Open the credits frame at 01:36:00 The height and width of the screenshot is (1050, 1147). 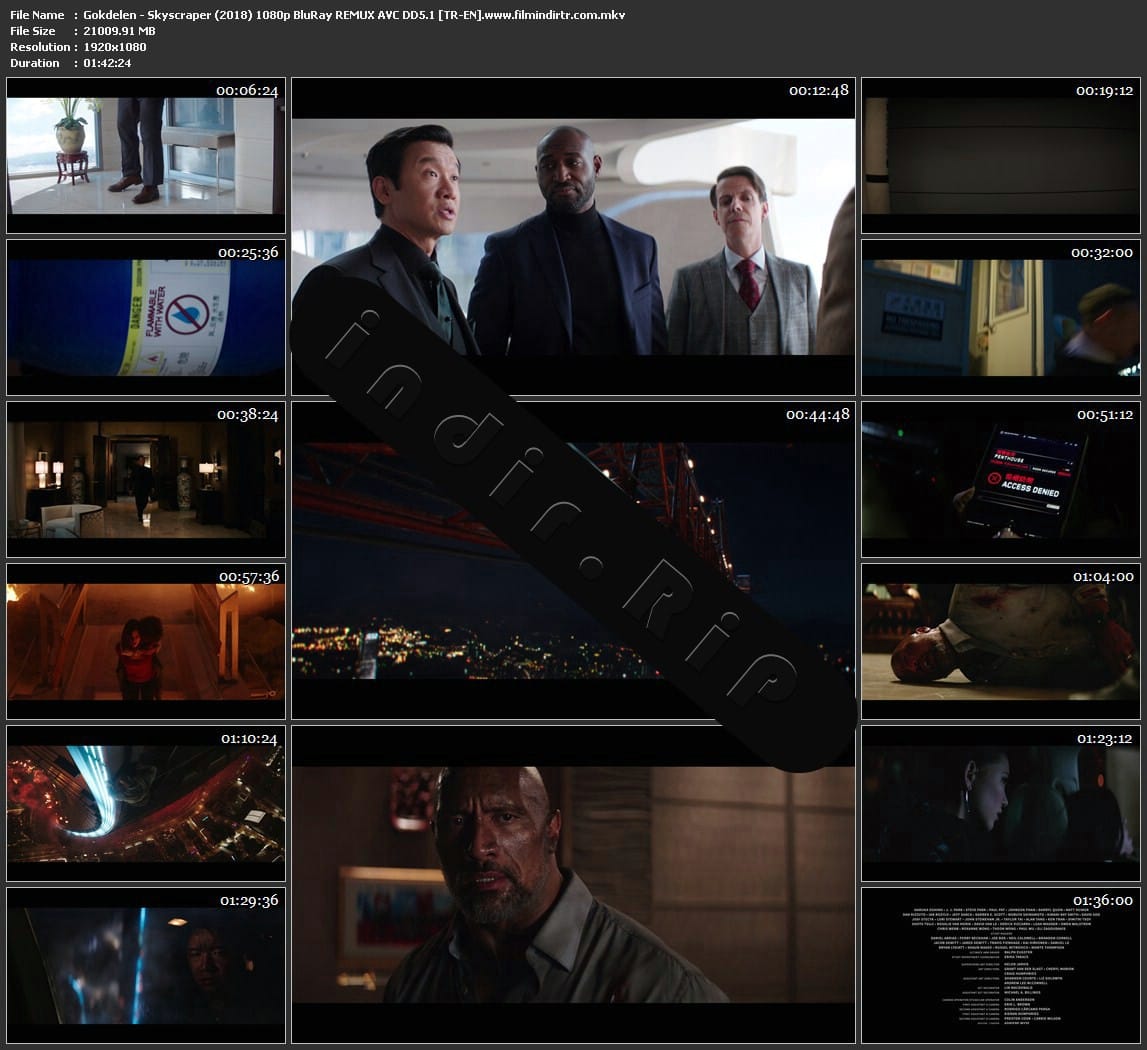tap(1001, 965)
